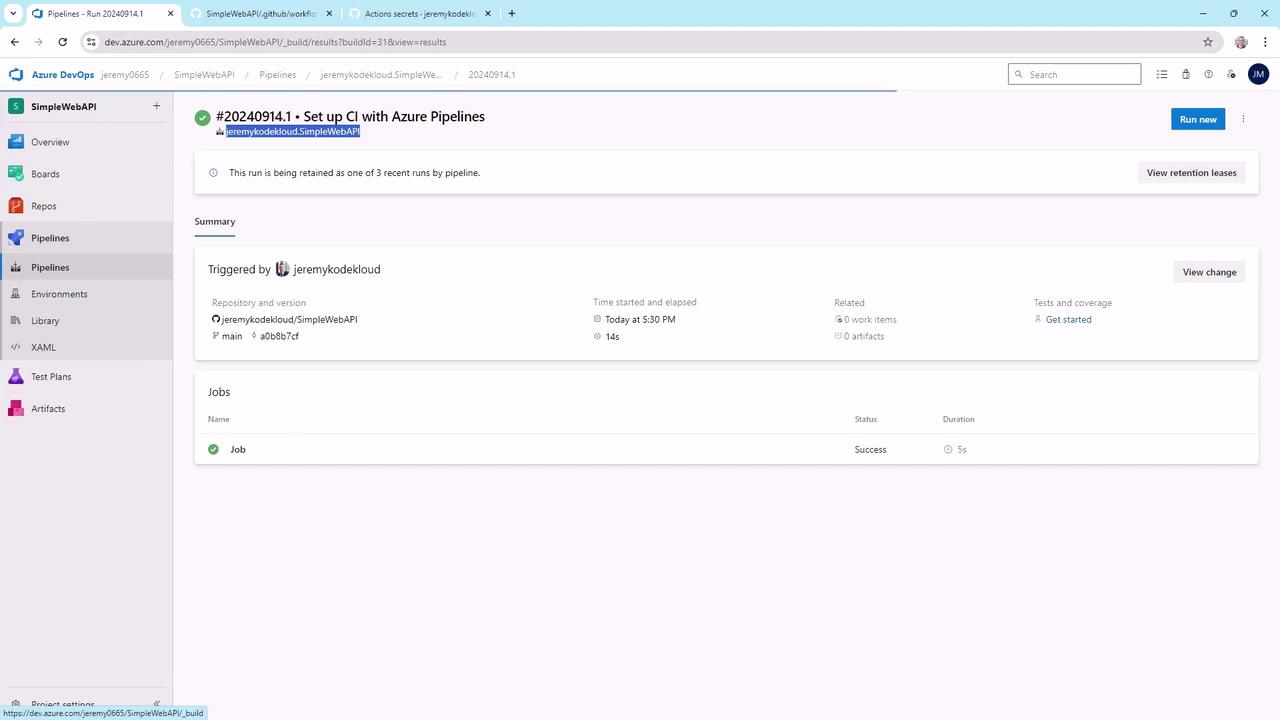The width and height of the screenshot is (1280, 720).
Task: Collapse the left navigation sidebar
Action: click(x=156, y=704)
